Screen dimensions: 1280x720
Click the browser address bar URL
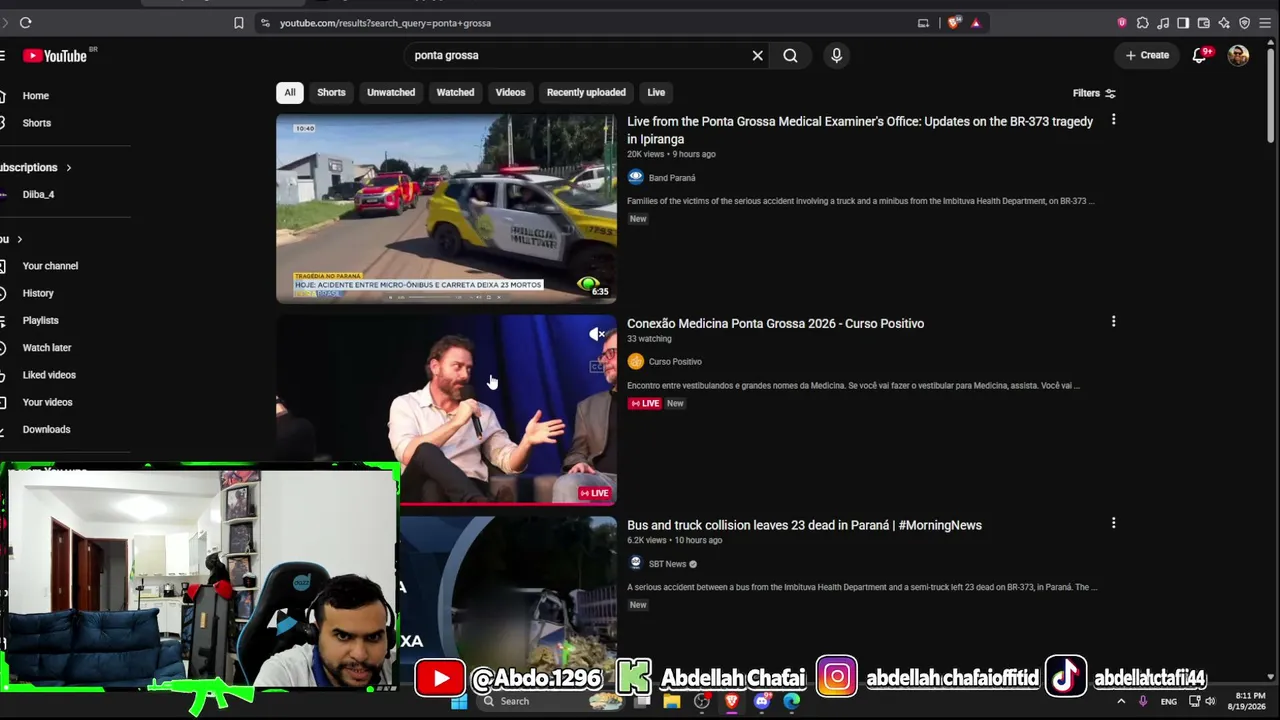click(385, 23)
